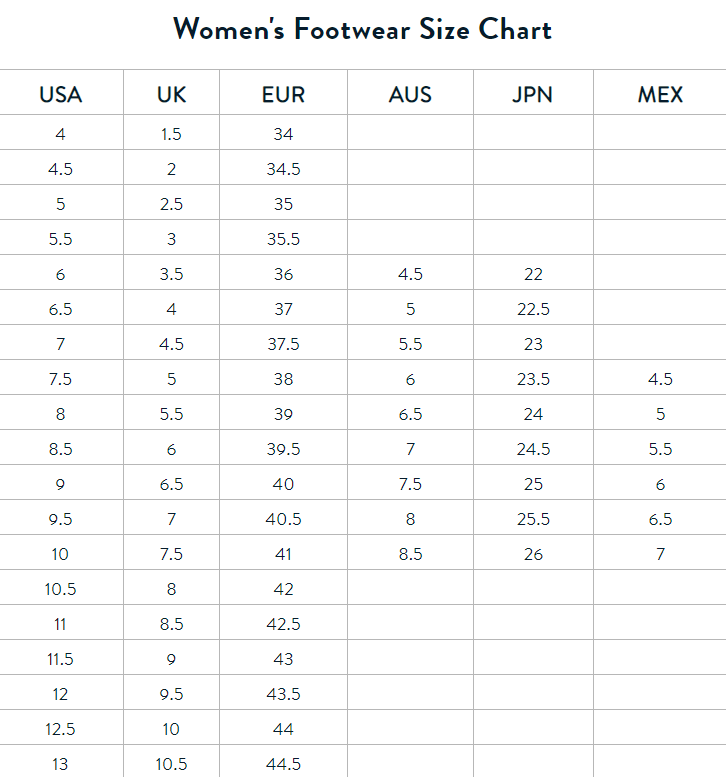Select JPN size 25.5 cell
Screen dimensions: 726x777
pos(533,519)
